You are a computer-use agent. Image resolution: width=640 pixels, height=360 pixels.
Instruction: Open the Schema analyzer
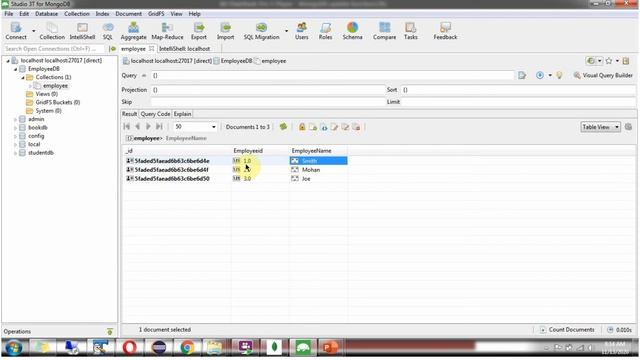click(x=352, y=31)
